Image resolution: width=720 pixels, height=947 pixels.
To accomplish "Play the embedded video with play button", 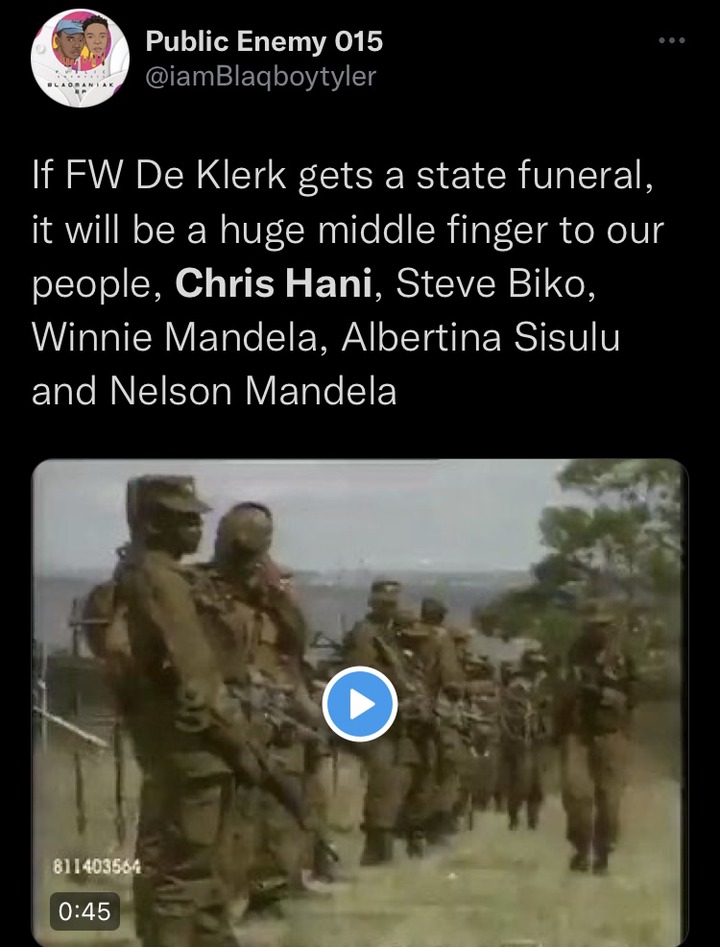I will point(359,704).
